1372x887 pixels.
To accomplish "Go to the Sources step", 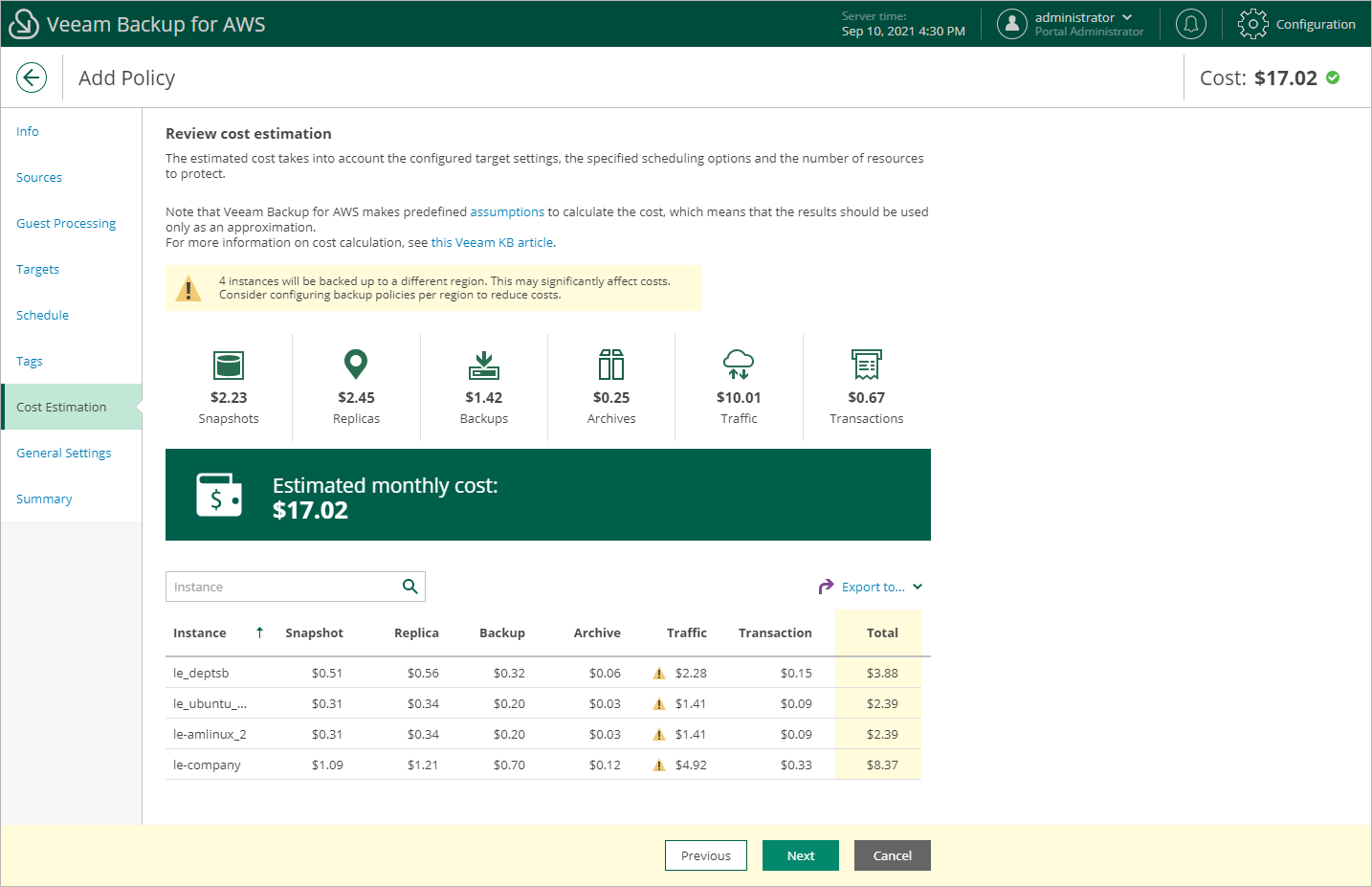I will coord(39,177).
